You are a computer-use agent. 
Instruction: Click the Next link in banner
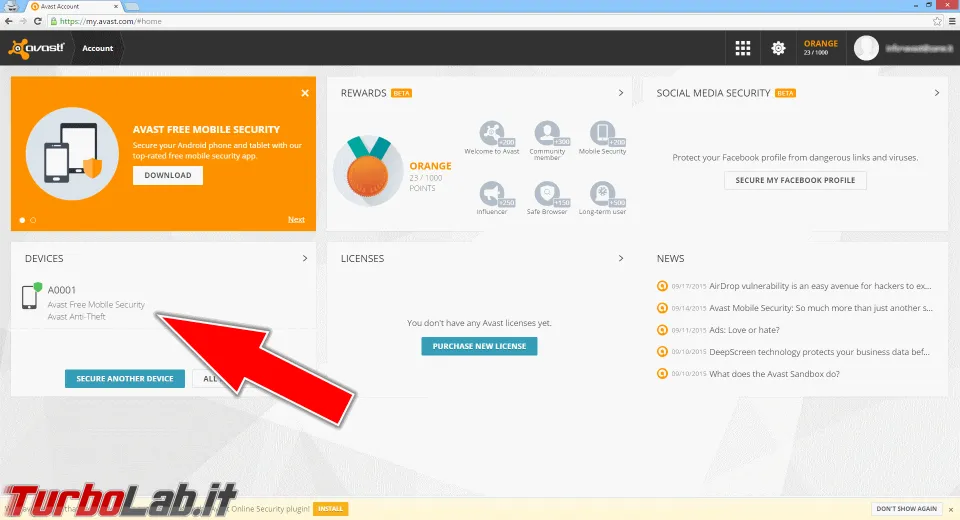[296, 219]
